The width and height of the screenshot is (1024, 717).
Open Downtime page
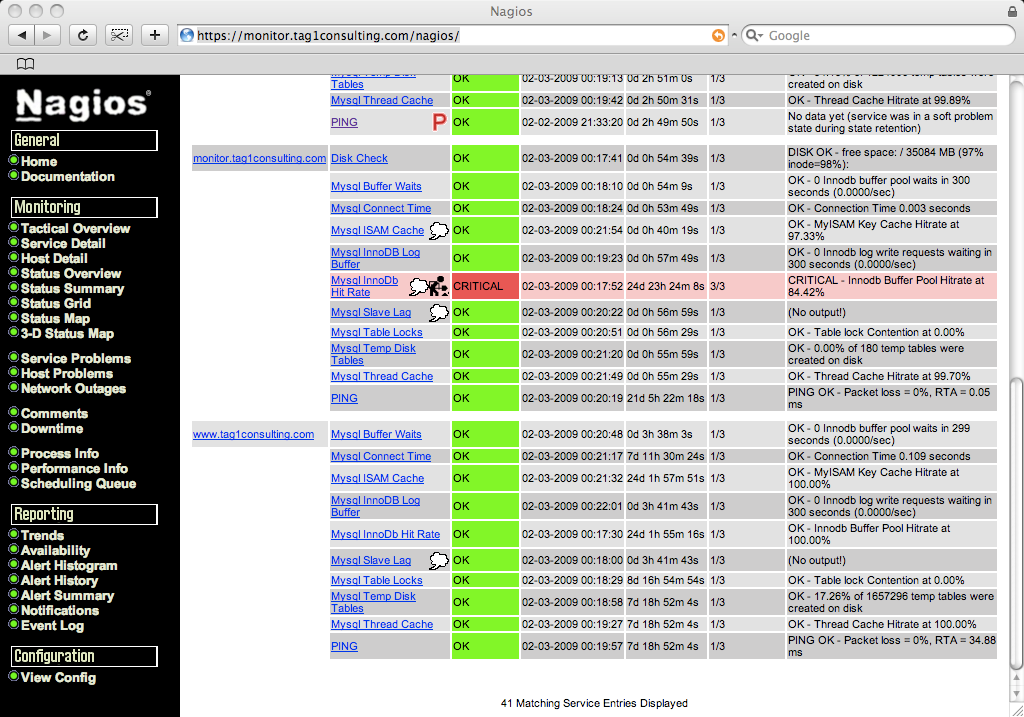click(x=52, y=428)
